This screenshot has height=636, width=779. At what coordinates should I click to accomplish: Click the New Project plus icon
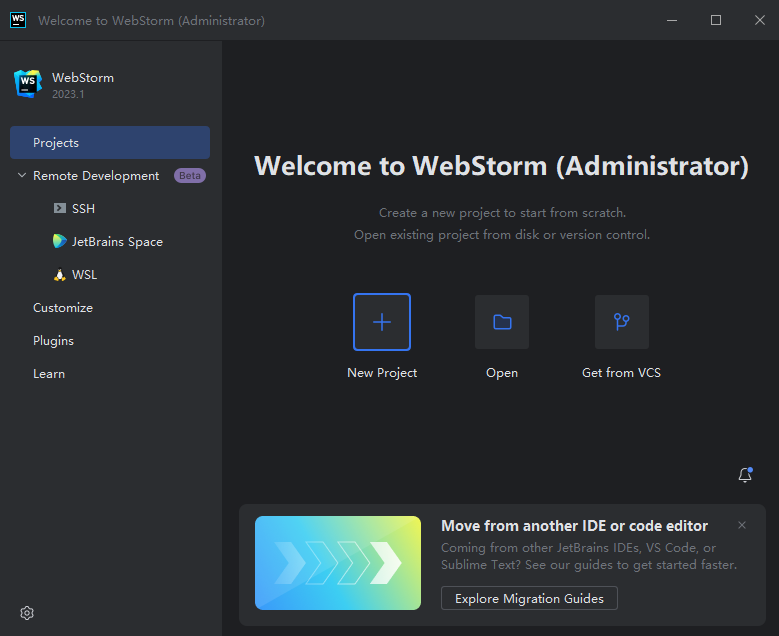(x=382, y=322)
